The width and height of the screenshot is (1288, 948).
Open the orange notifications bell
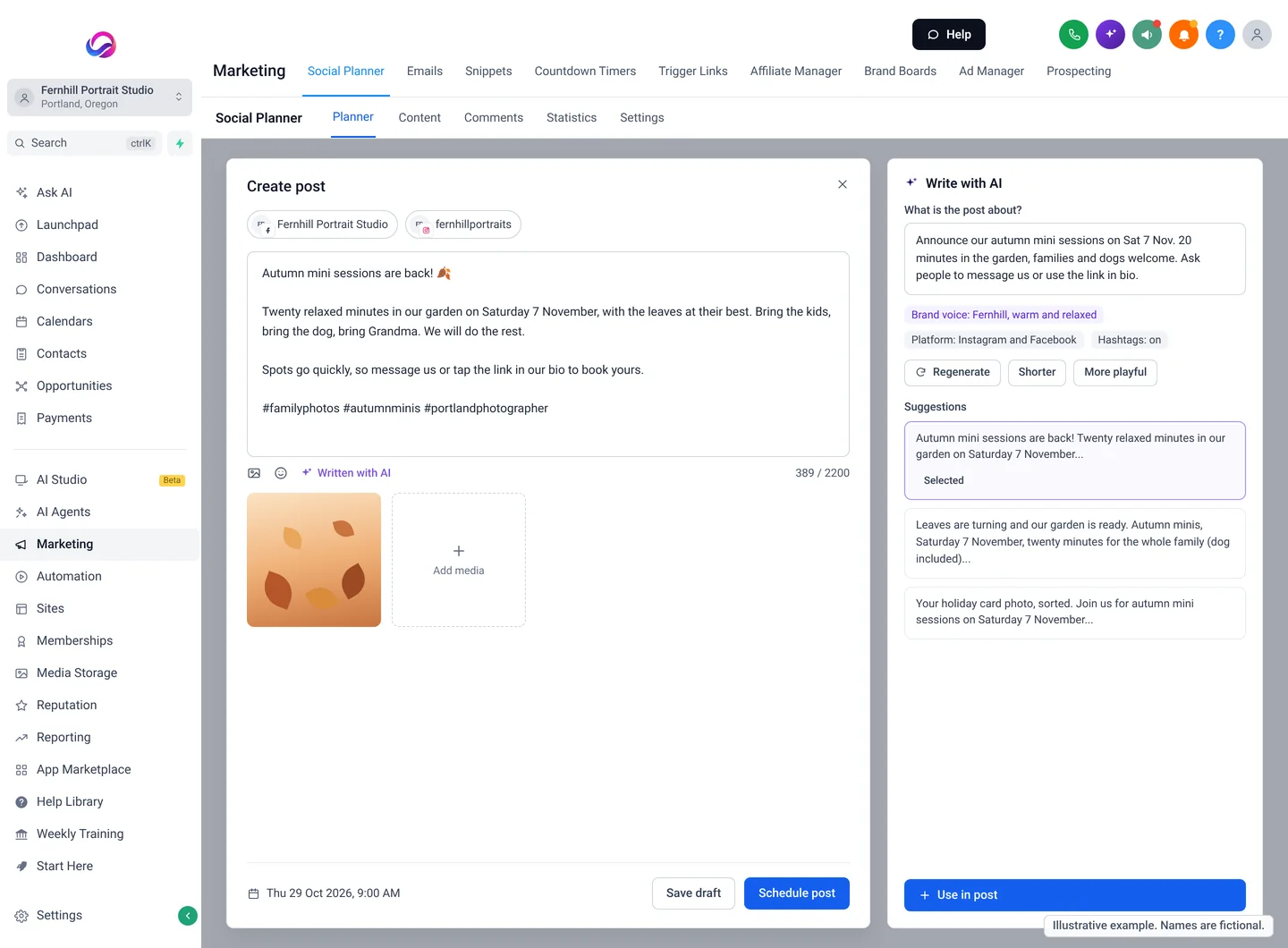[1183, 35]
